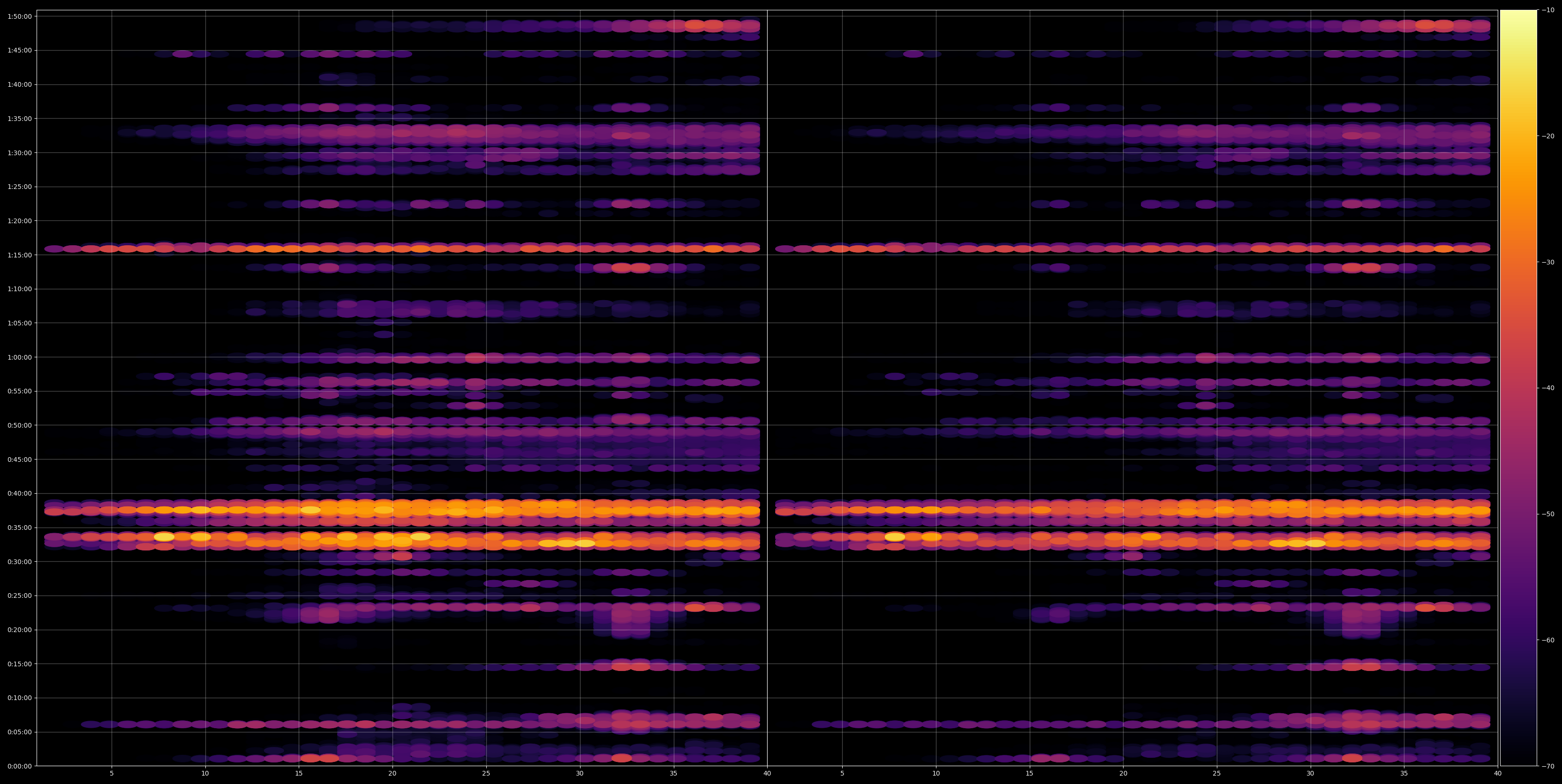Click x-axis tick 10 of the left plot
The height and width of the screenshot is (784, 1562).
click(205, 774)
